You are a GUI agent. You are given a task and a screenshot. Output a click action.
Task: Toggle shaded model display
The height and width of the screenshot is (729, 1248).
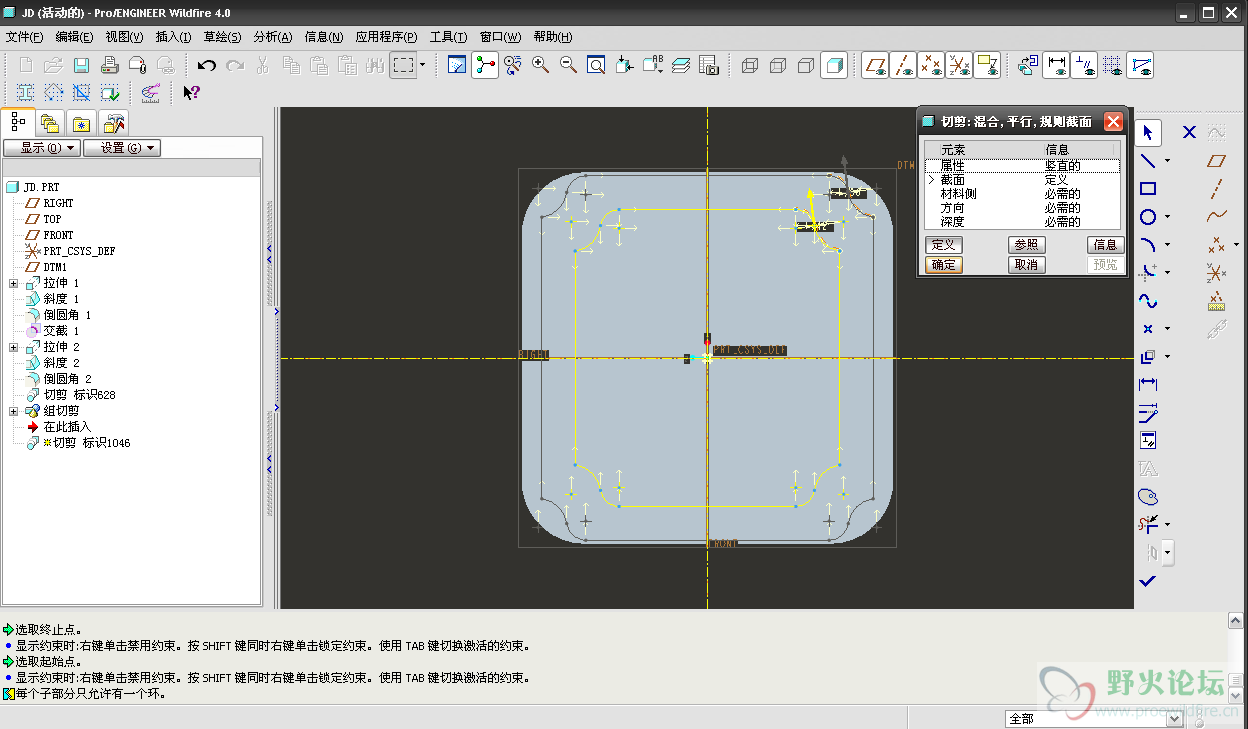(x=834, y=65)
